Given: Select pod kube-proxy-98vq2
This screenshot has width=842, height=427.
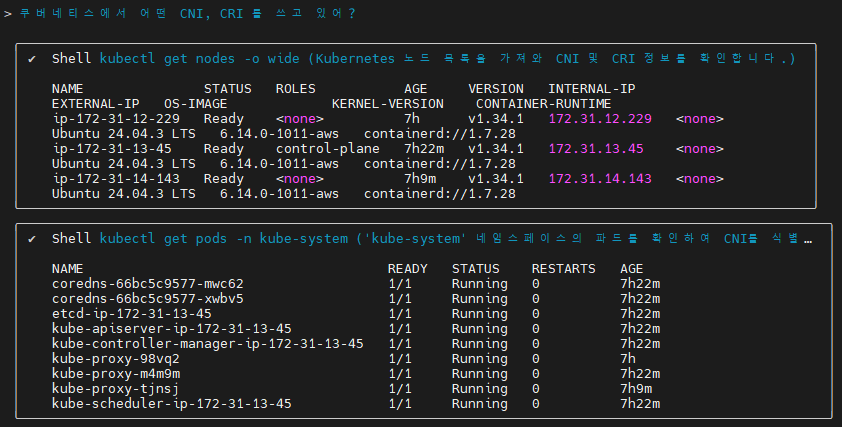Looking at the screenshot, I should (115, 359).
